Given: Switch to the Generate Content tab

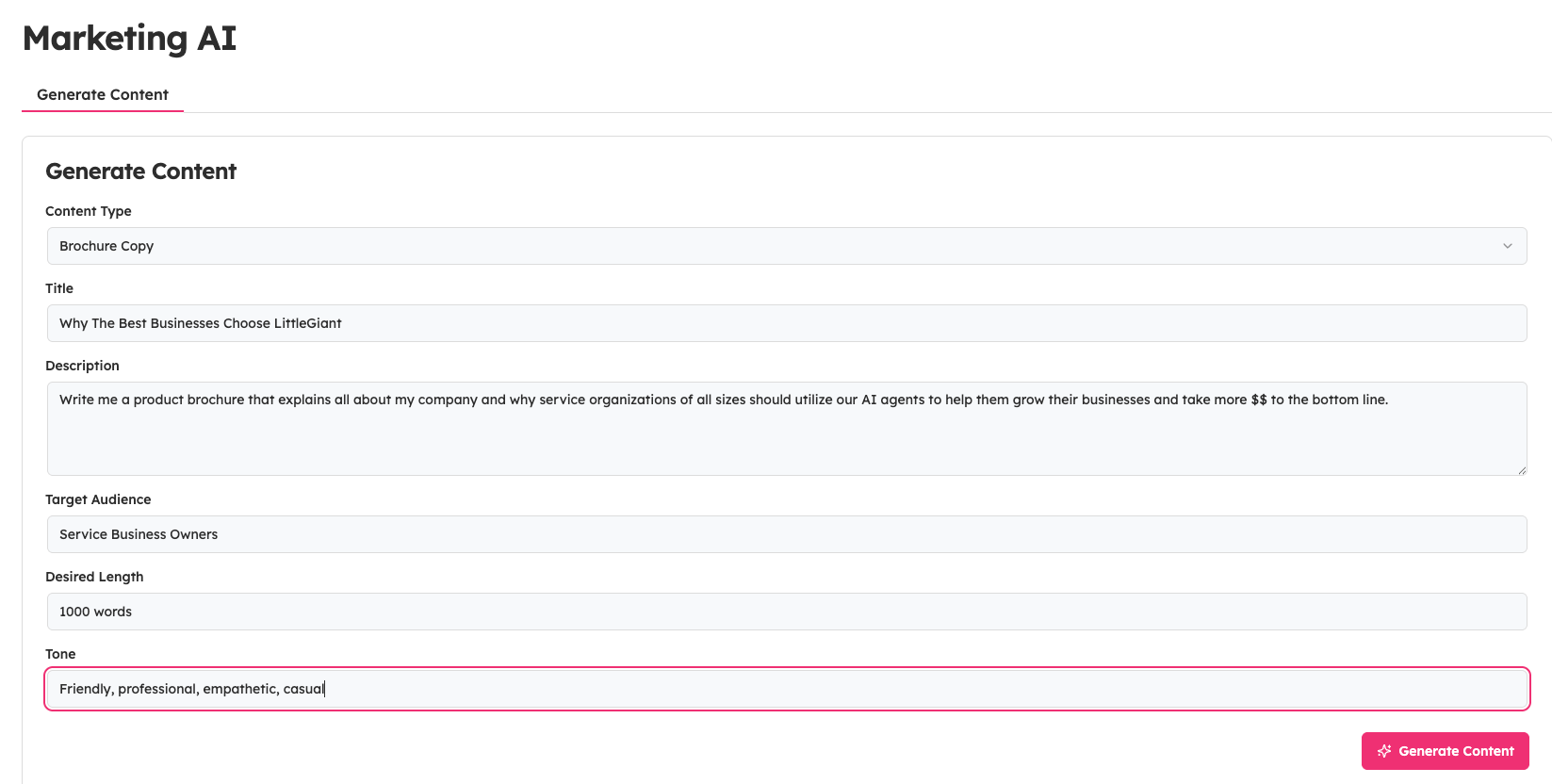Looking at the screenshot, I should [x=103, y=95].
